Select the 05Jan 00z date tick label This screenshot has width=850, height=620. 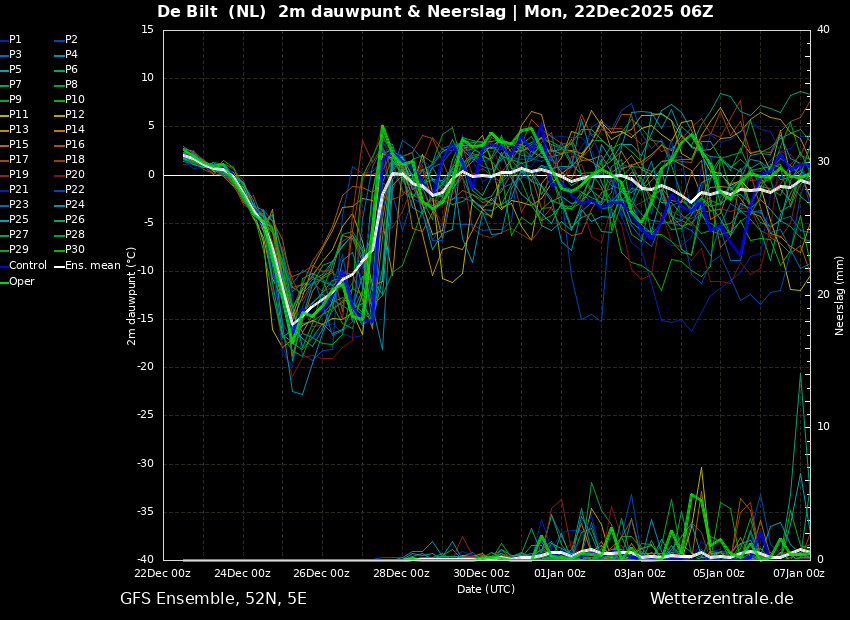pyautogui.click(x=719, y=573)
